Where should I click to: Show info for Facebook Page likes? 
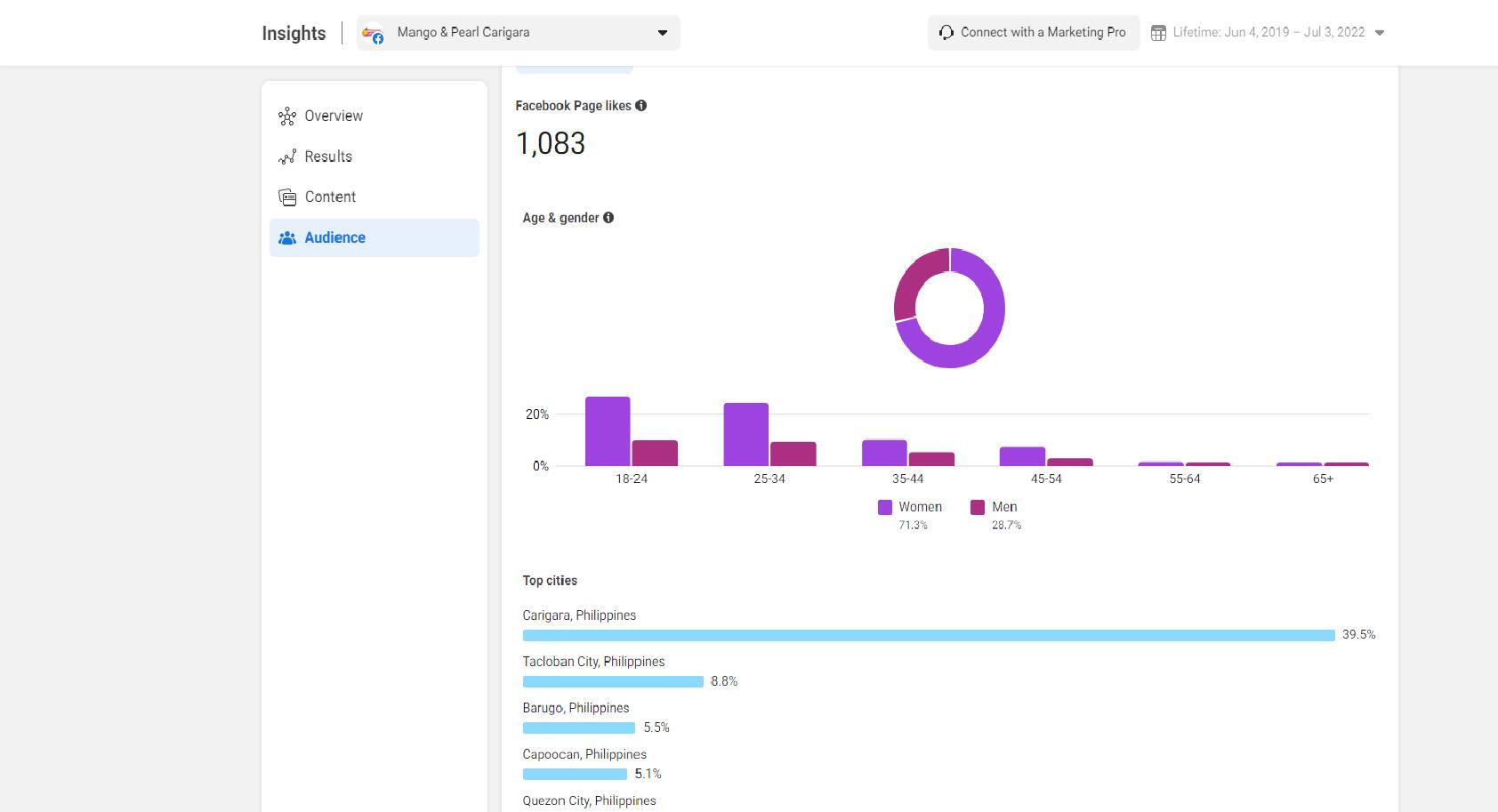pos(641,106)
